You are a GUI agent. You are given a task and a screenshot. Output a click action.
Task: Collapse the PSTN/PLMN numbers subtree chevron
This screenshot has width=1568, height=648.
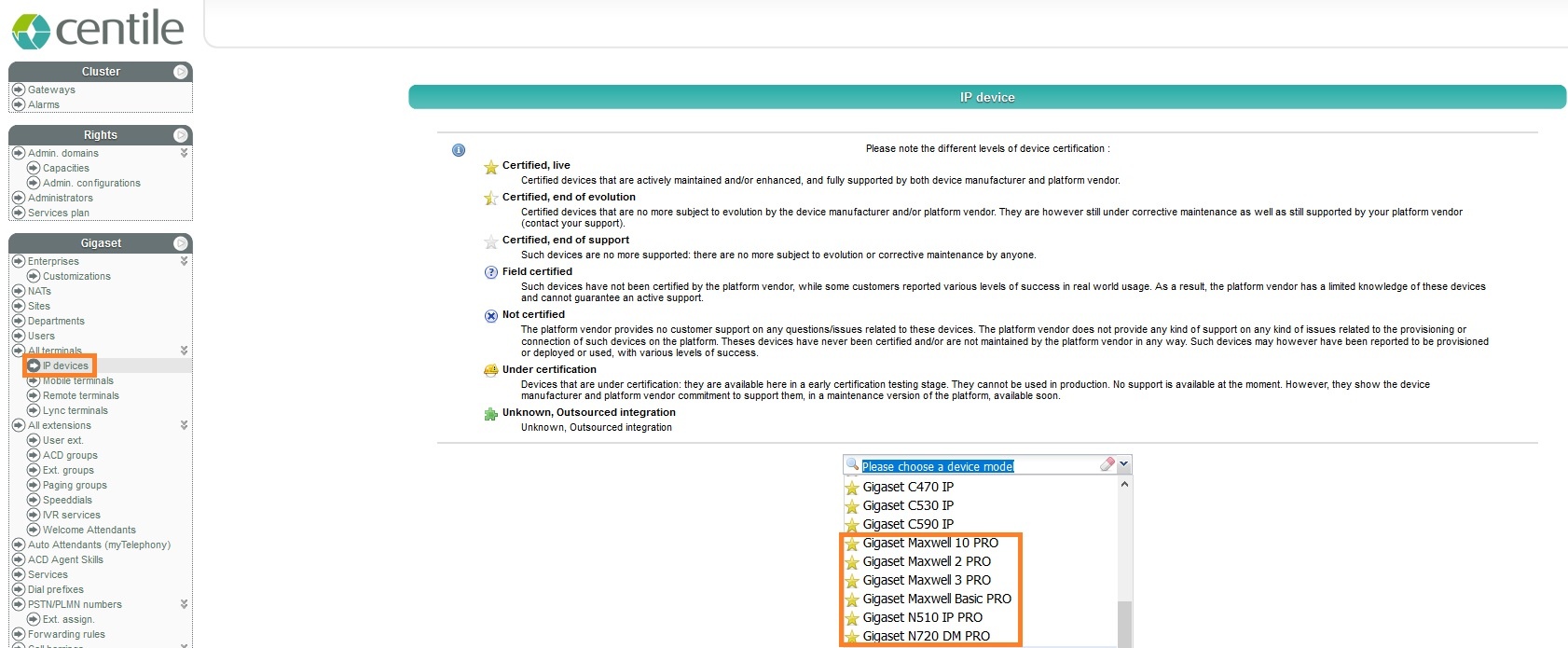[184, 604]
